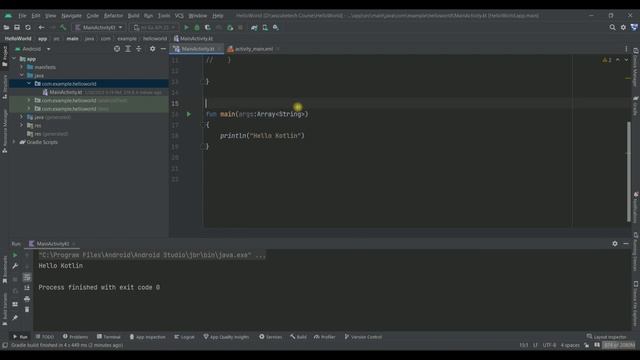
Task: Open the Edit menu
Action: click(x=36, y=16)
